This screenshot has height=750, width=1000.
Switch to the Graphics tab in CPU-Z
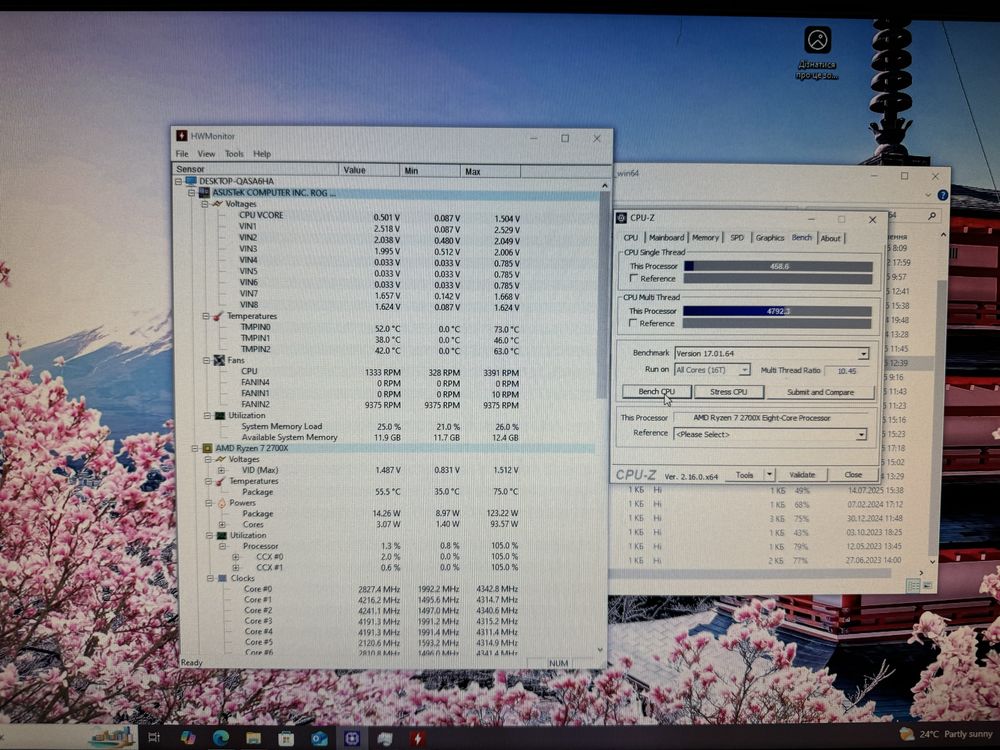tap(770, 238)
